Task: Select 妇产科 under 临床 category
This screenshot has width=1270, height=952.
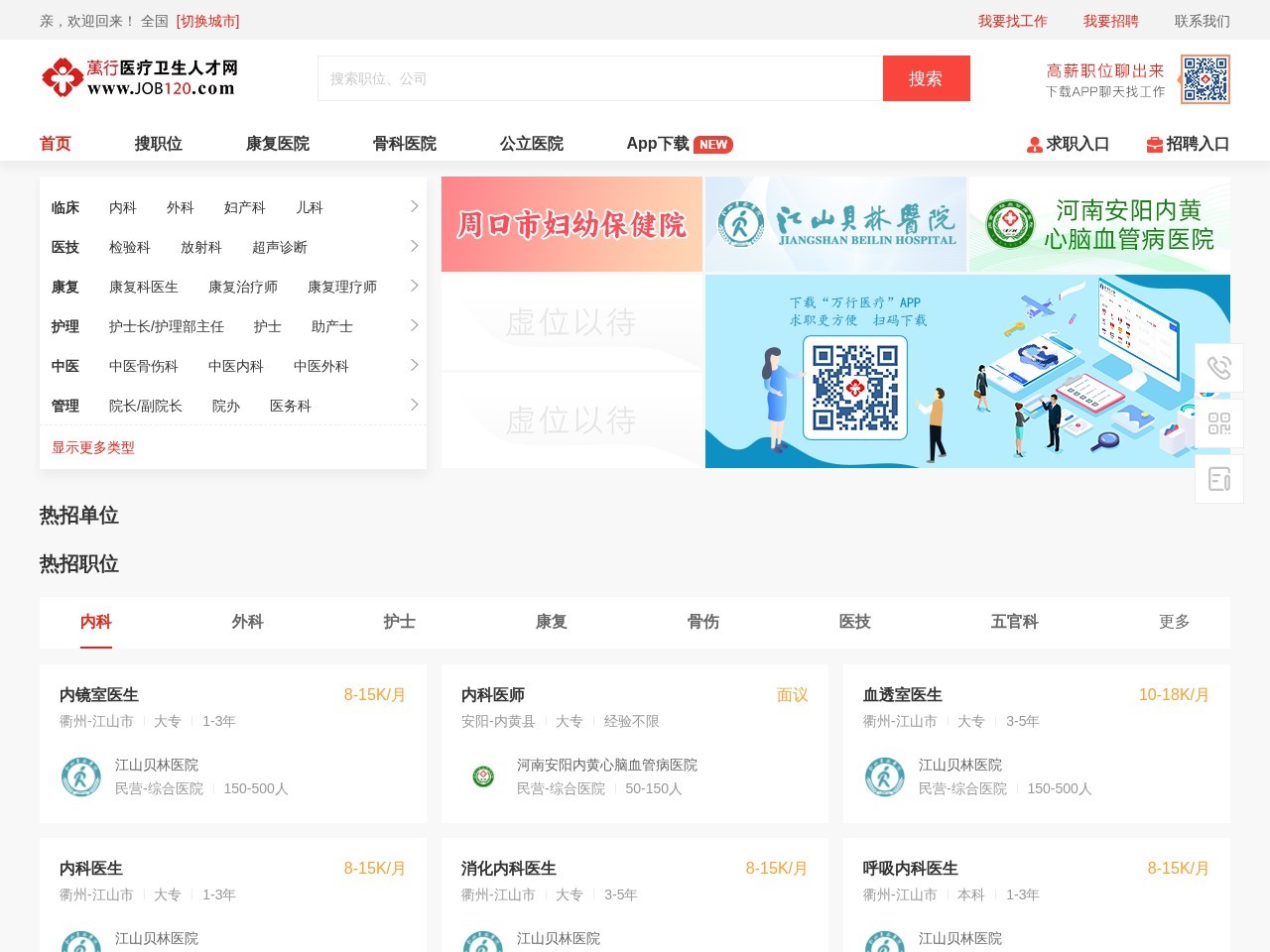Action: (245, 207)
